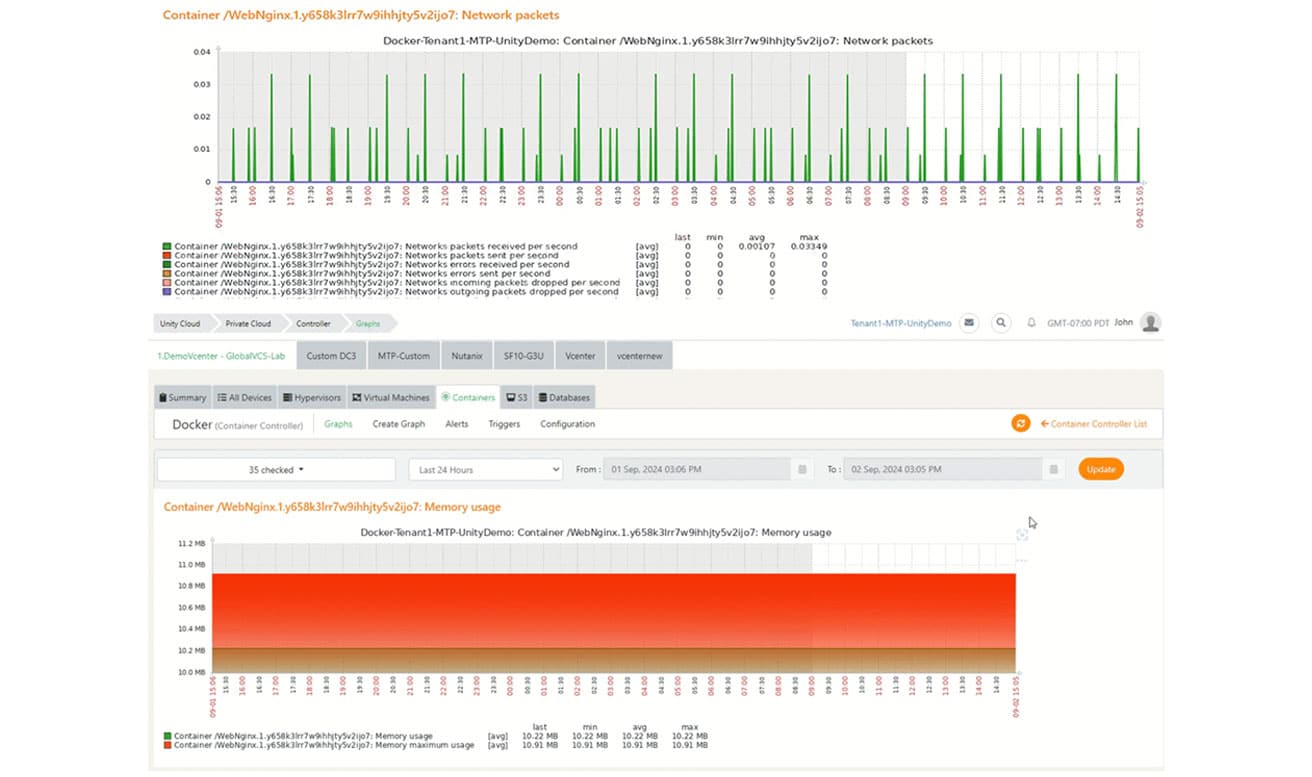The height and width of the screenshot is (777, 1312).
Task: Switch to the Virtual Machines tab
Action: (390, 397)
